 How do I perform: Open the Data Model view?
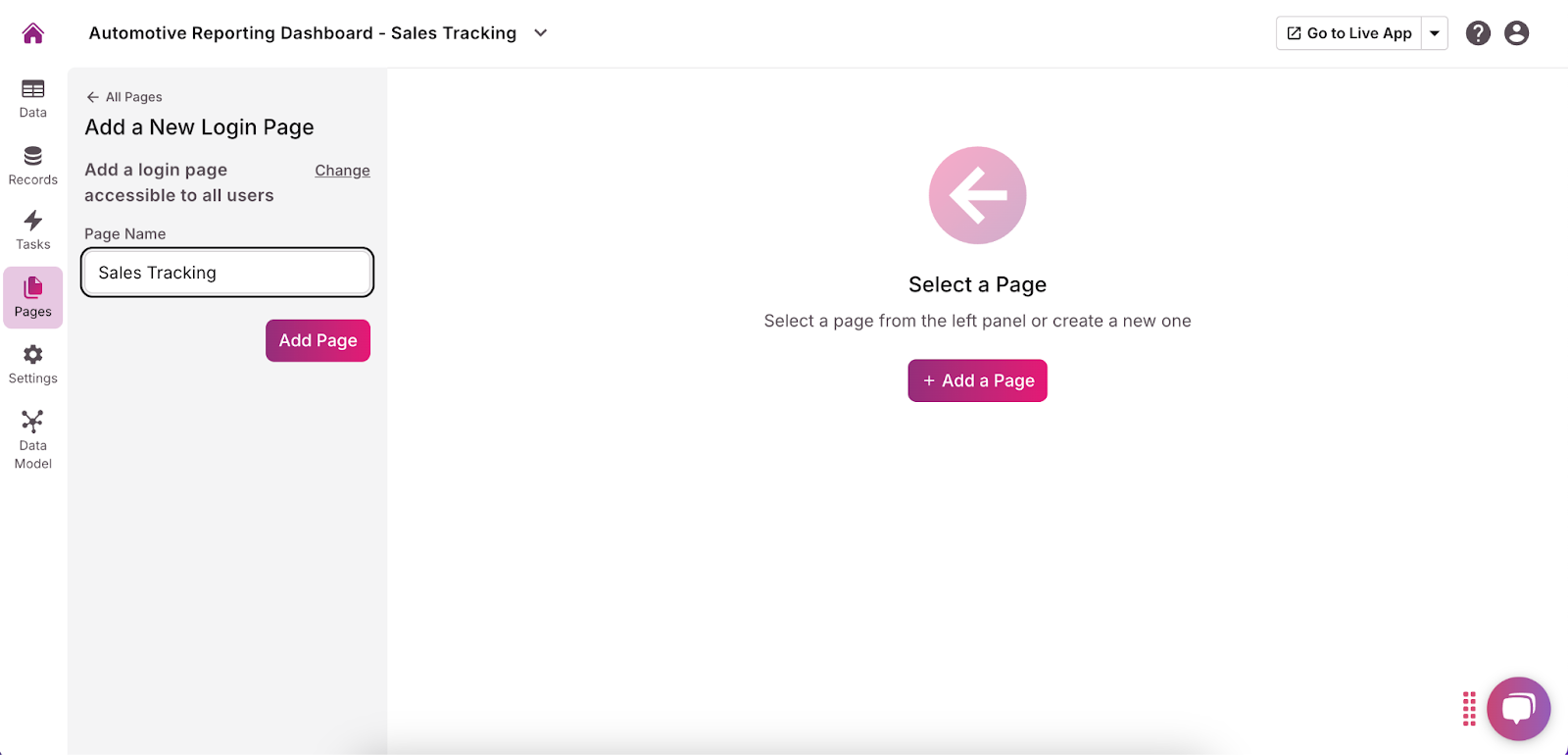point(32,439)
